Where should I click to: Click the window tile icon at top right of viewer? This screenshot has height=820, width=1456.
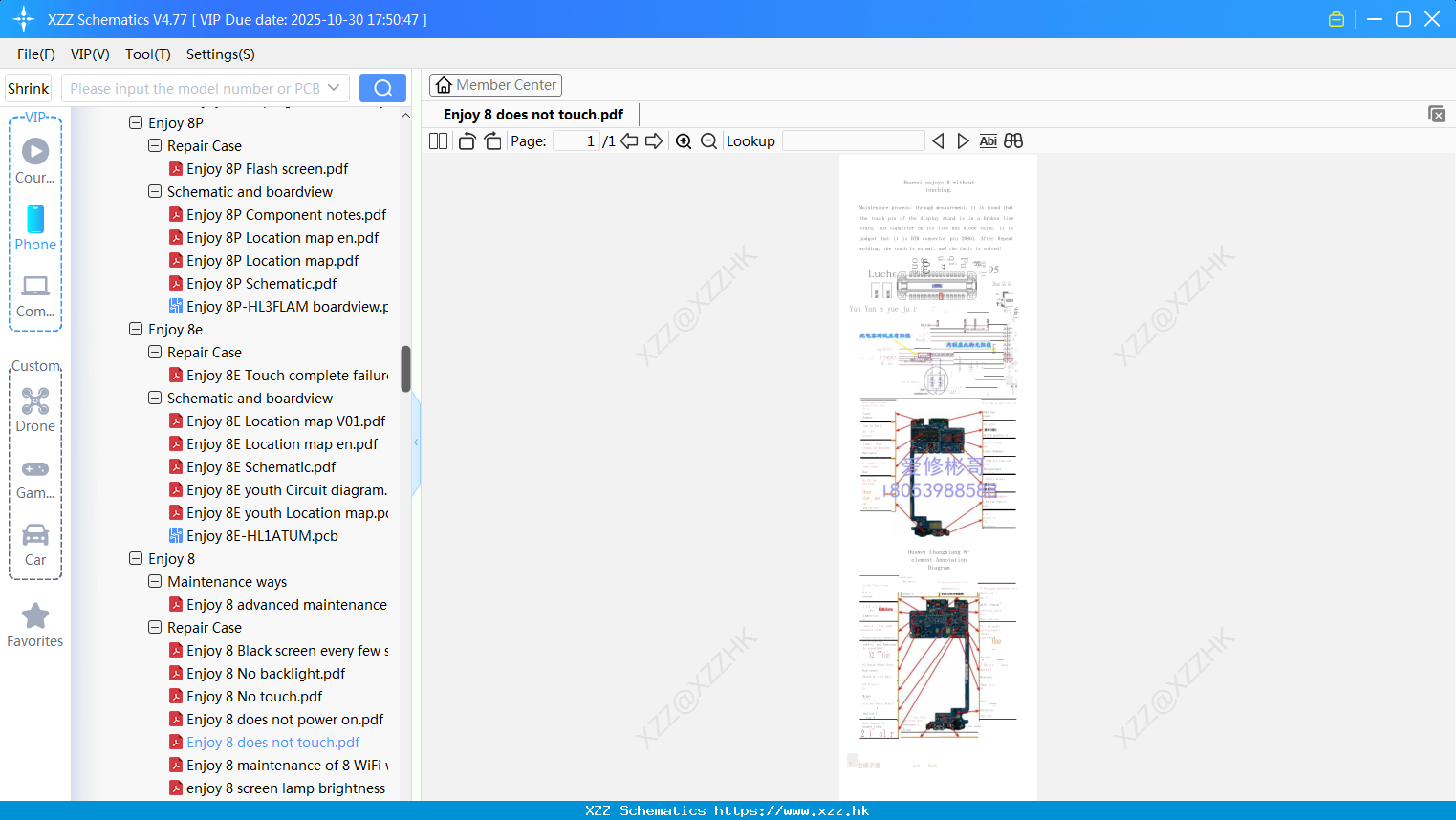[1436, 114]
